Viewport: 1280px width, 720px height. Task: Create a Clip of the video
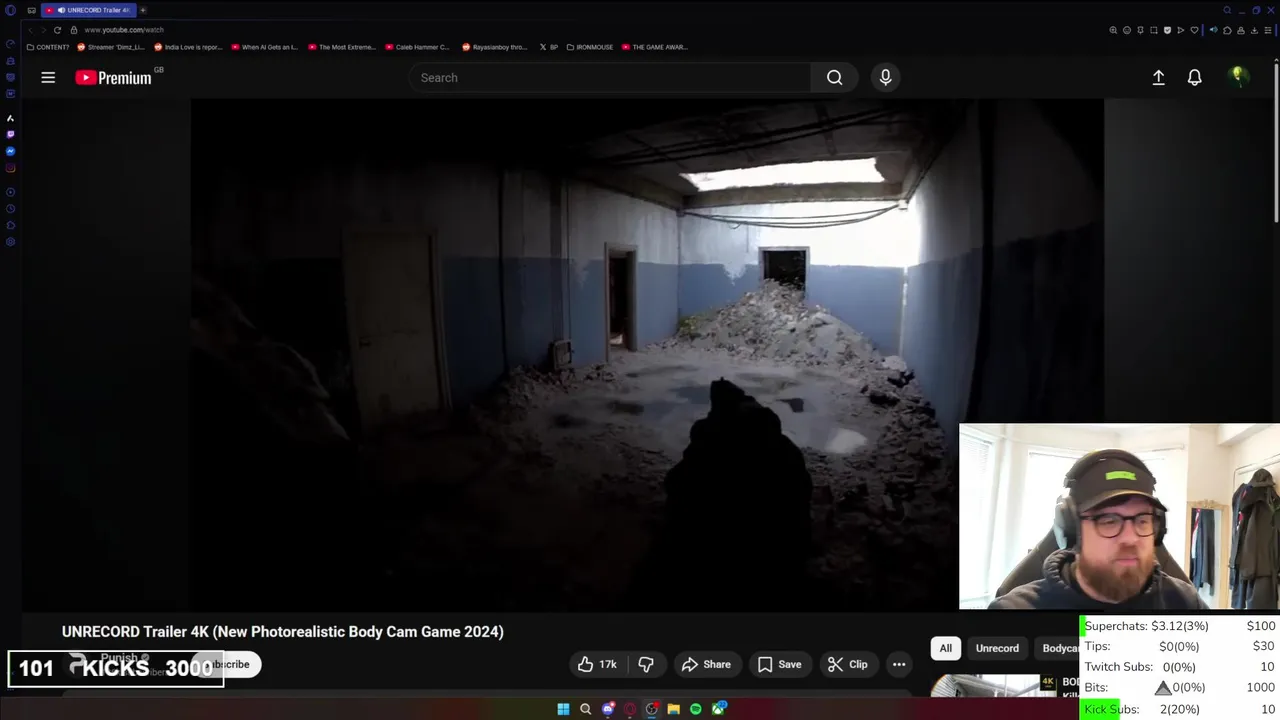pos(847,664)
